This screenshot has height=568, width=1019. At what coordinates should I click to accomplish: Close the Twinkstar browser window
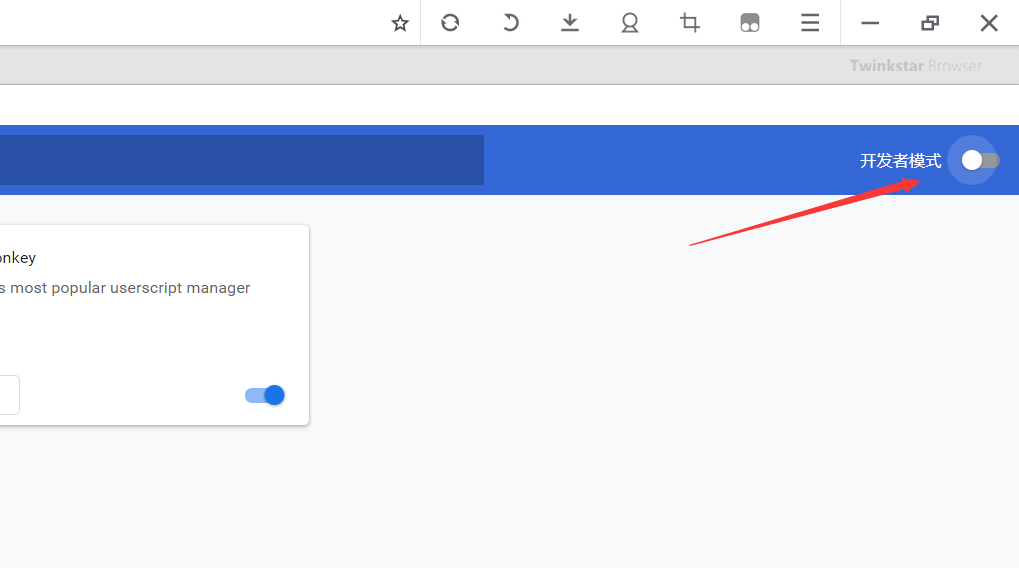[989, 23]
